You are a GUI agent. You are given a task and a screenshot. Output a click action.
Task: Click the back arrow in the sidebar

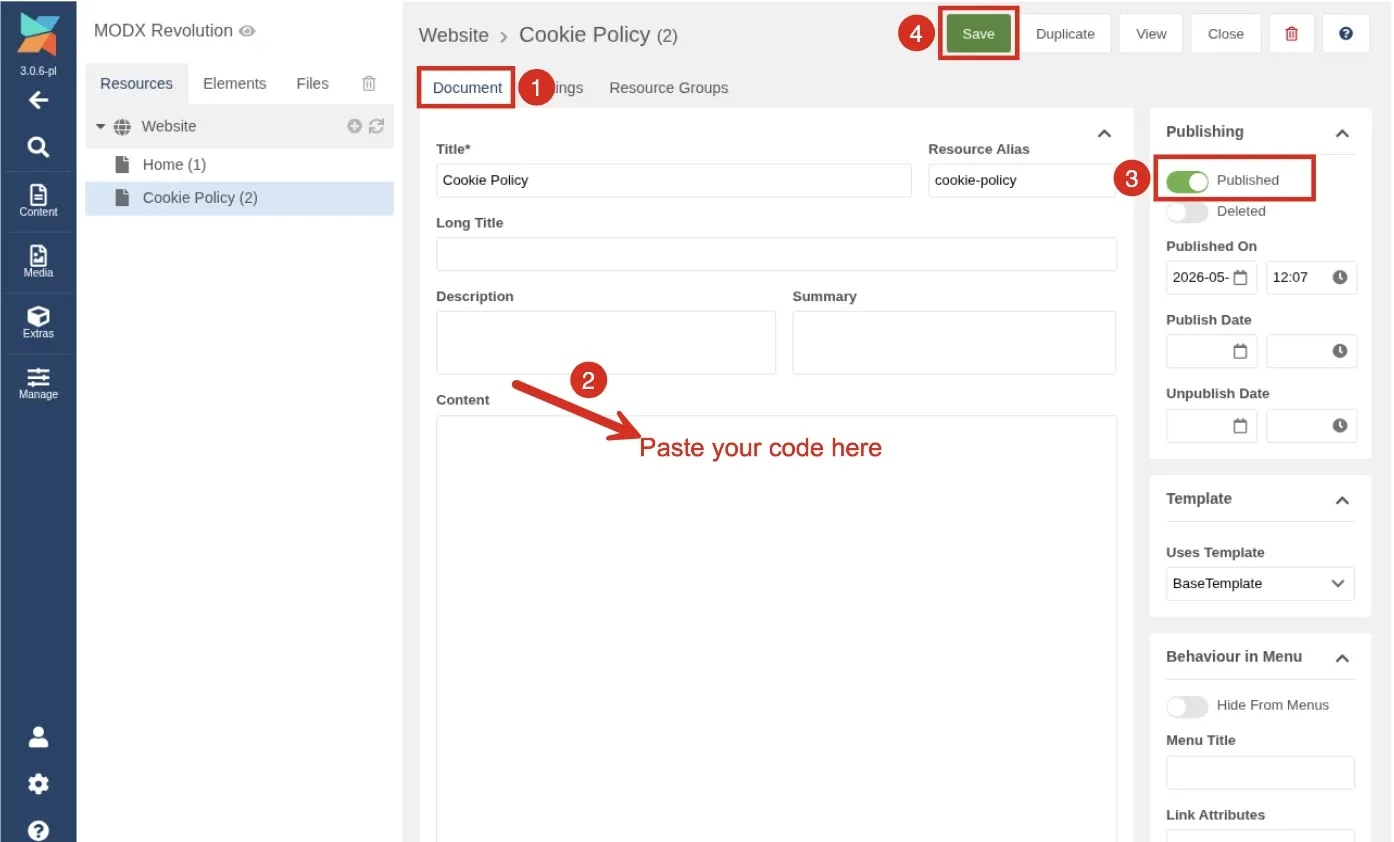click(x=38, y=100)
